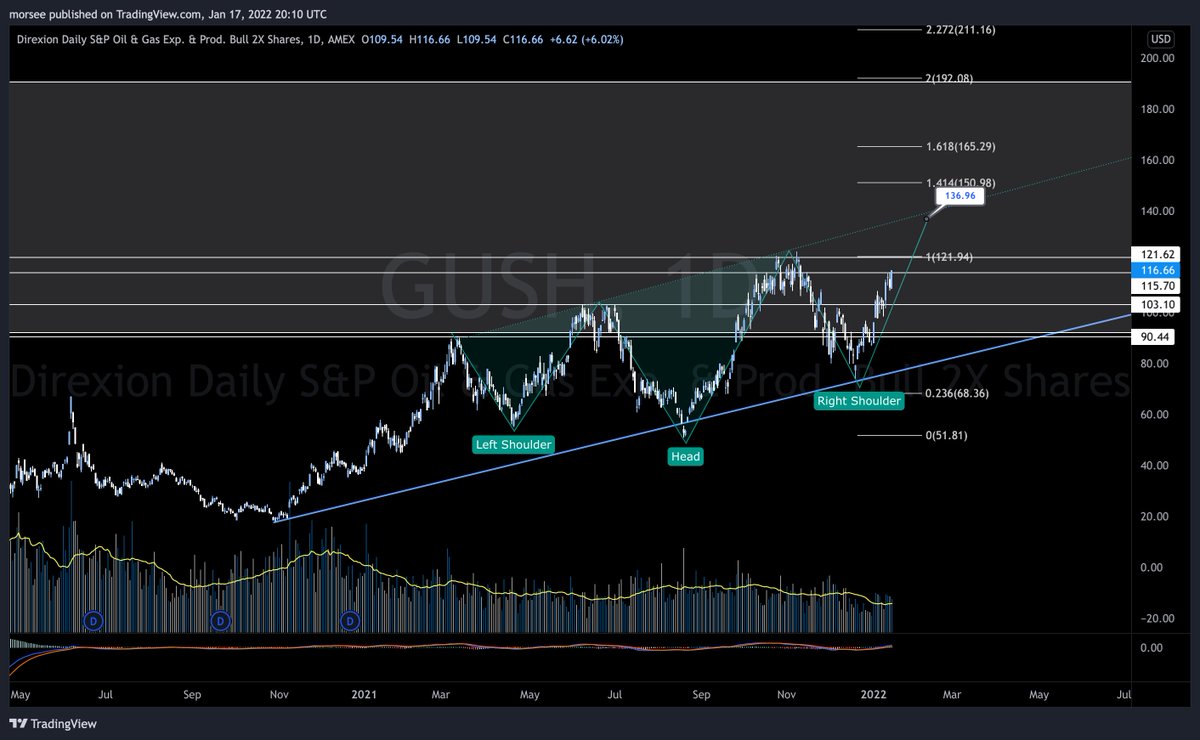The image size is (1200, 740).
Task: Toggle visibility of the 103.10 level label
Action: click(1159, 305)
